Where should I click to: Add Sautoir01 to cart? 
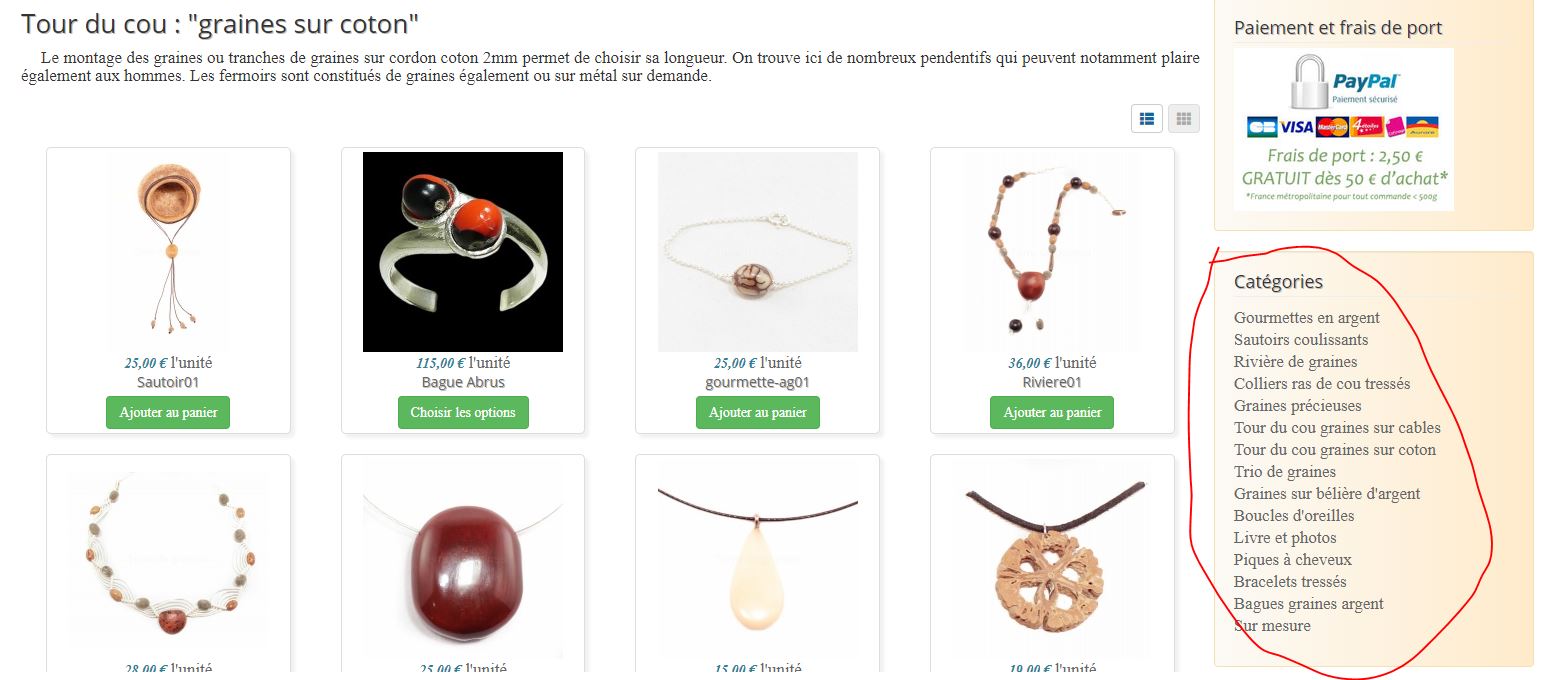[x=168, y=412]
